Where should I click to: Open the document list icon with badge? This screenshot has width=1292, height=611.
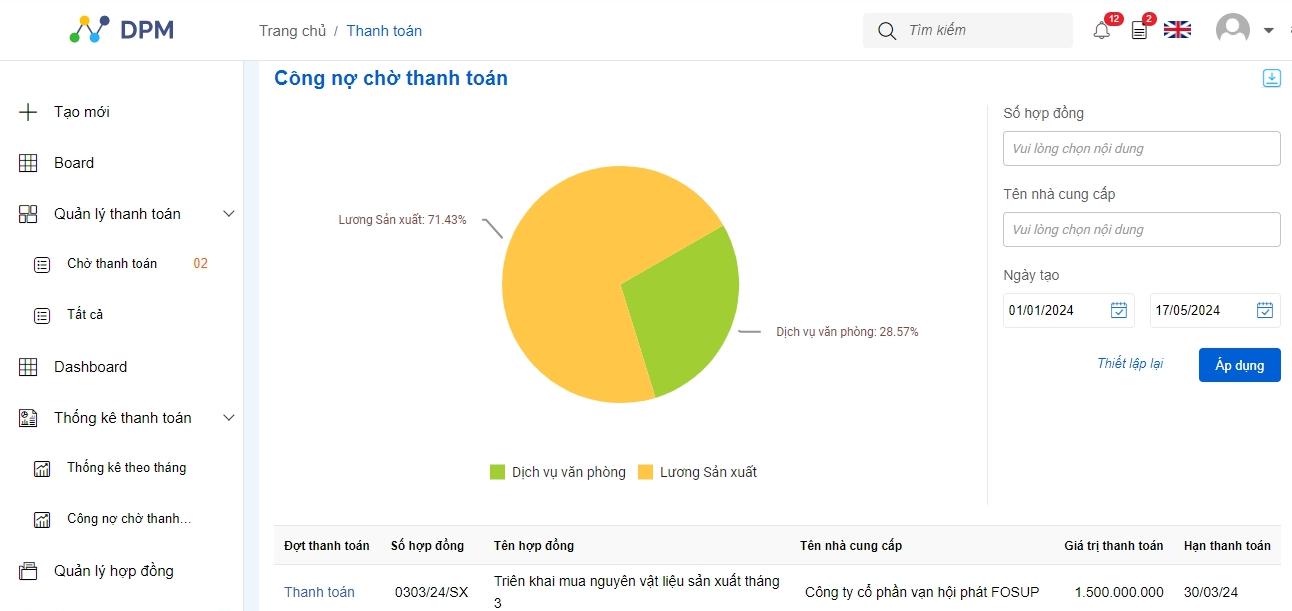click(x=1139, y=31)
